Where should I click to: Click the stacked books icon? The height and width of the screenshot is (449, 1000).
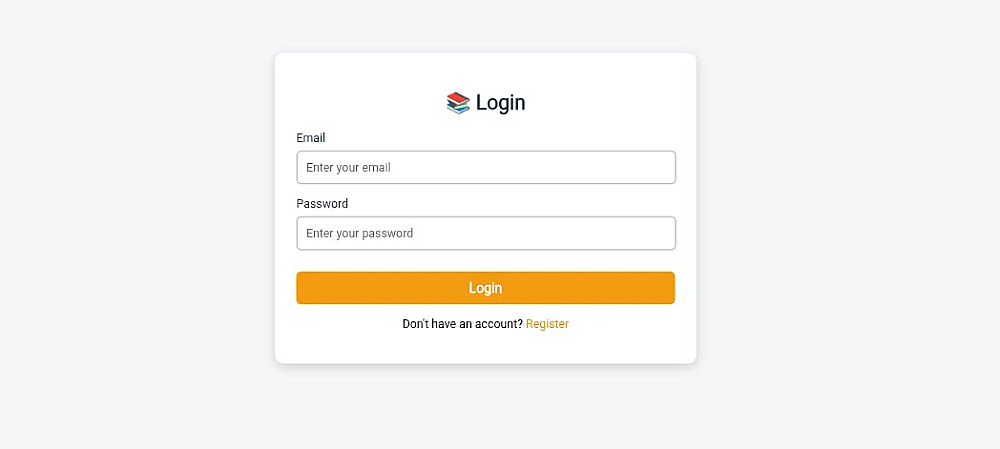[x=458, y=103]
